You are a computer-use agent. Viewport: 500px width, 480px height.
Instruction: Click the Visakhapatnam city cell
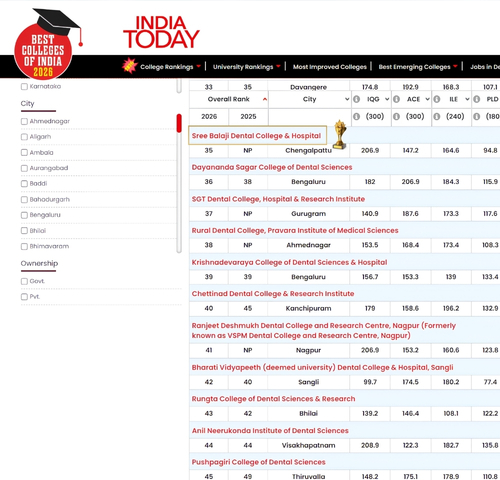pyautogui.click(x=309, y=445)
